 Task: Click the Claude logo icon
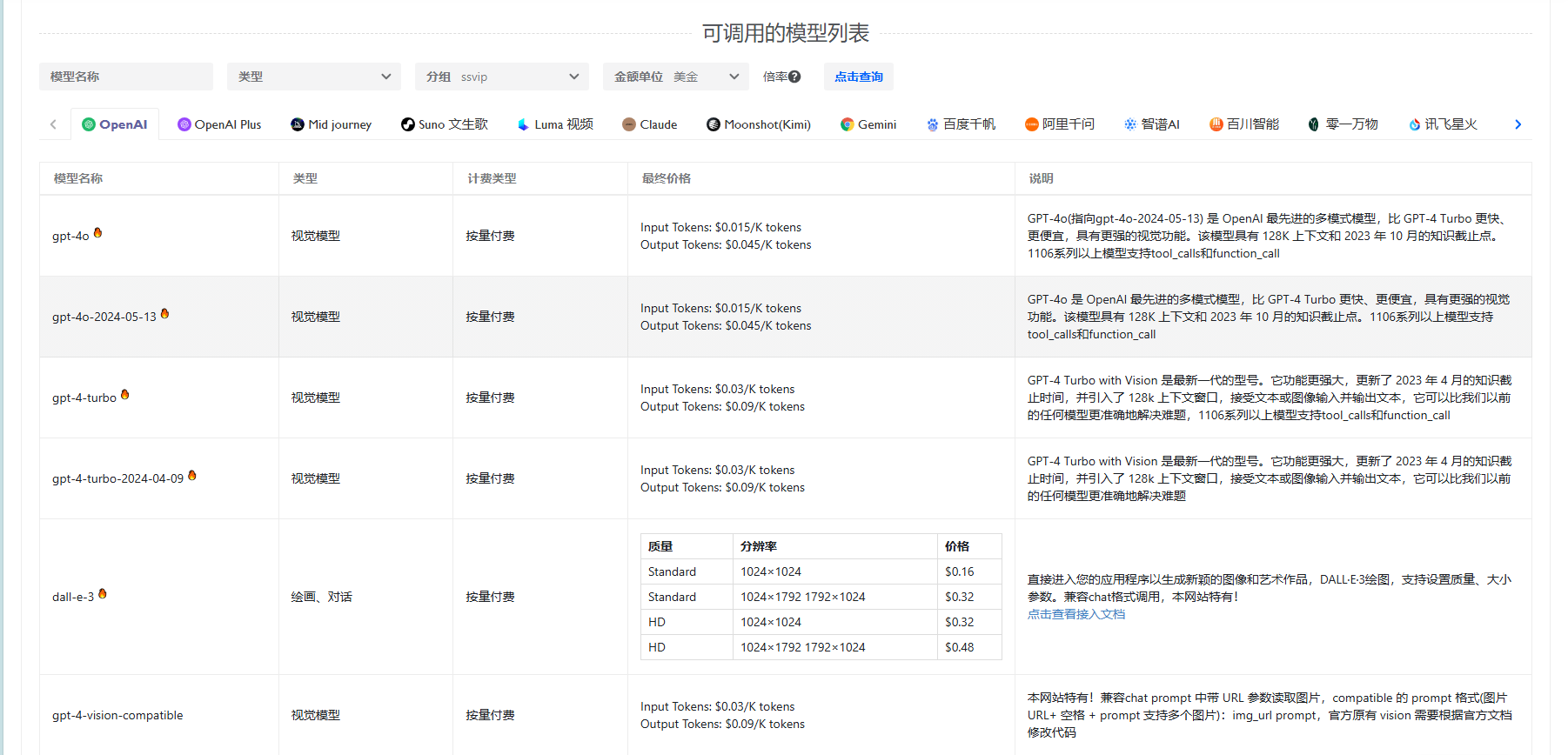coord(629,124)
